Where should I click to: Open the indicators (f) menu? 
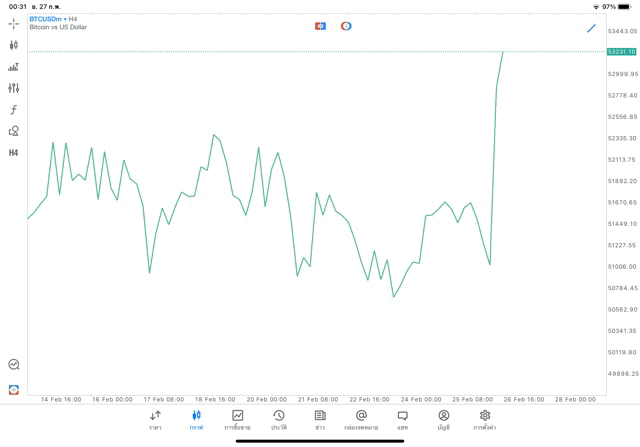click(x=13, y=110)
